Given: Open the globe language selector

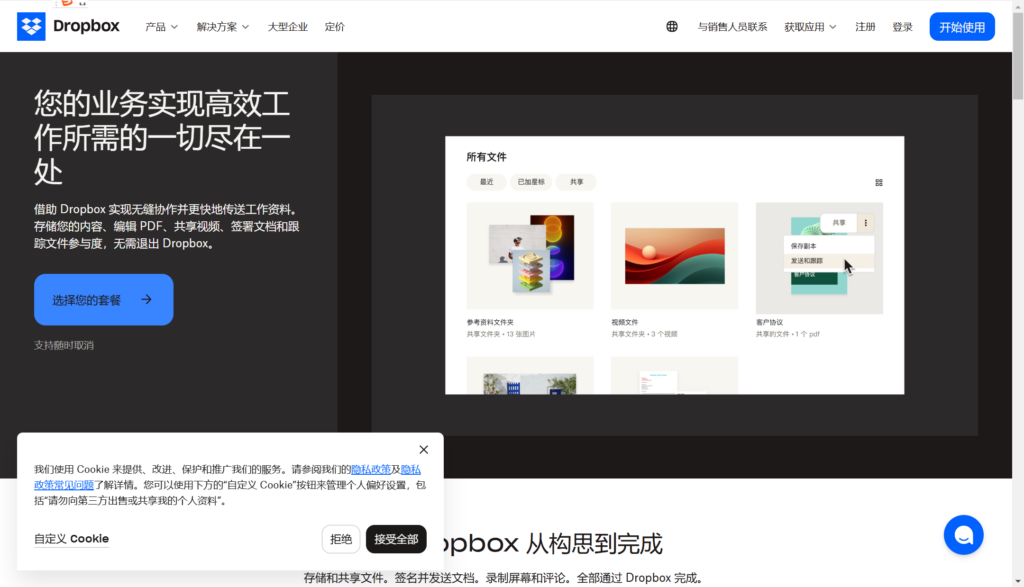Looking at the screenshot, I should pyautogui.click(x=672, y=27).
